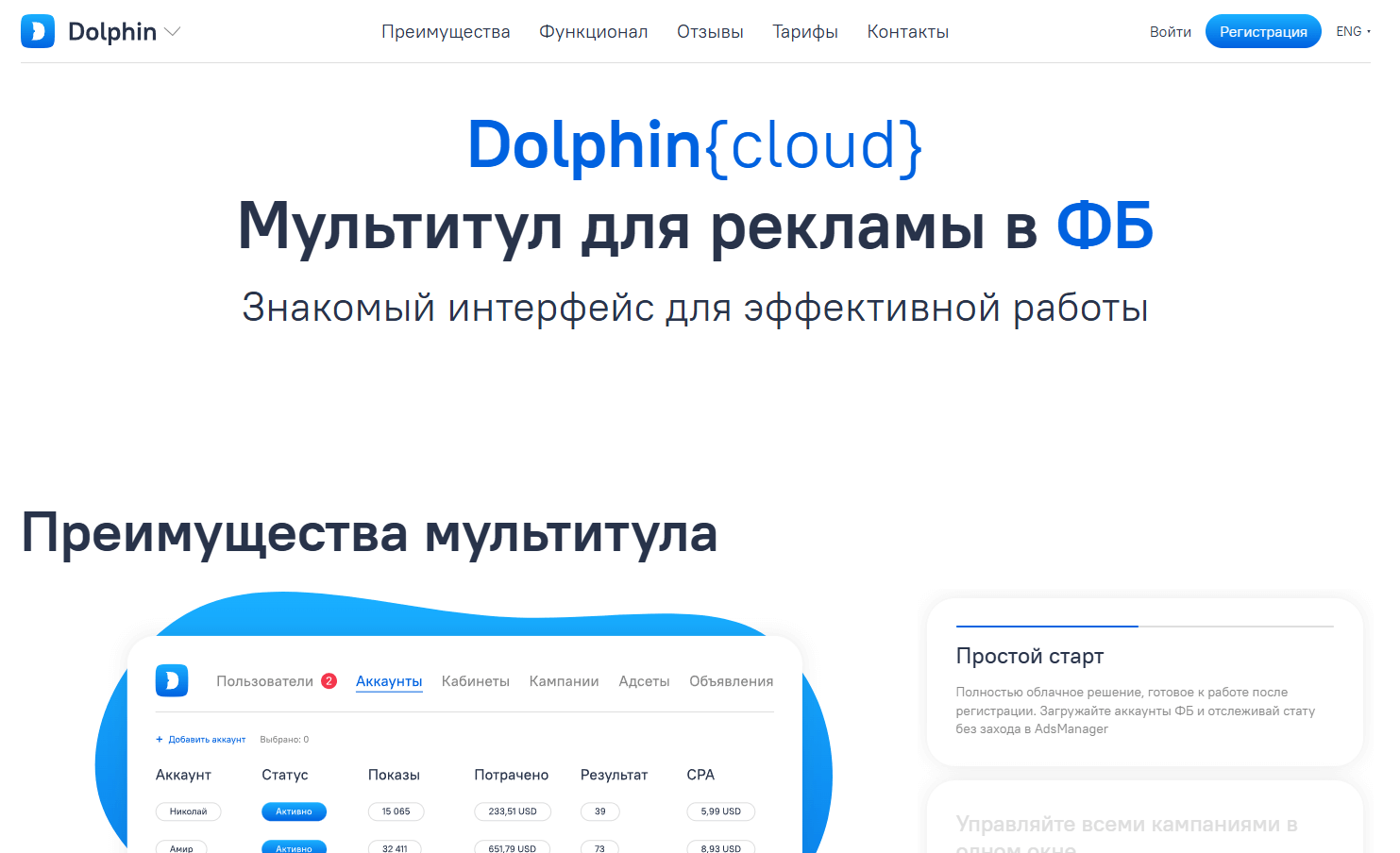This screenshot has height=853, width=1400.
Task: Click the Результат column header
Action: [x=614, y=775]
